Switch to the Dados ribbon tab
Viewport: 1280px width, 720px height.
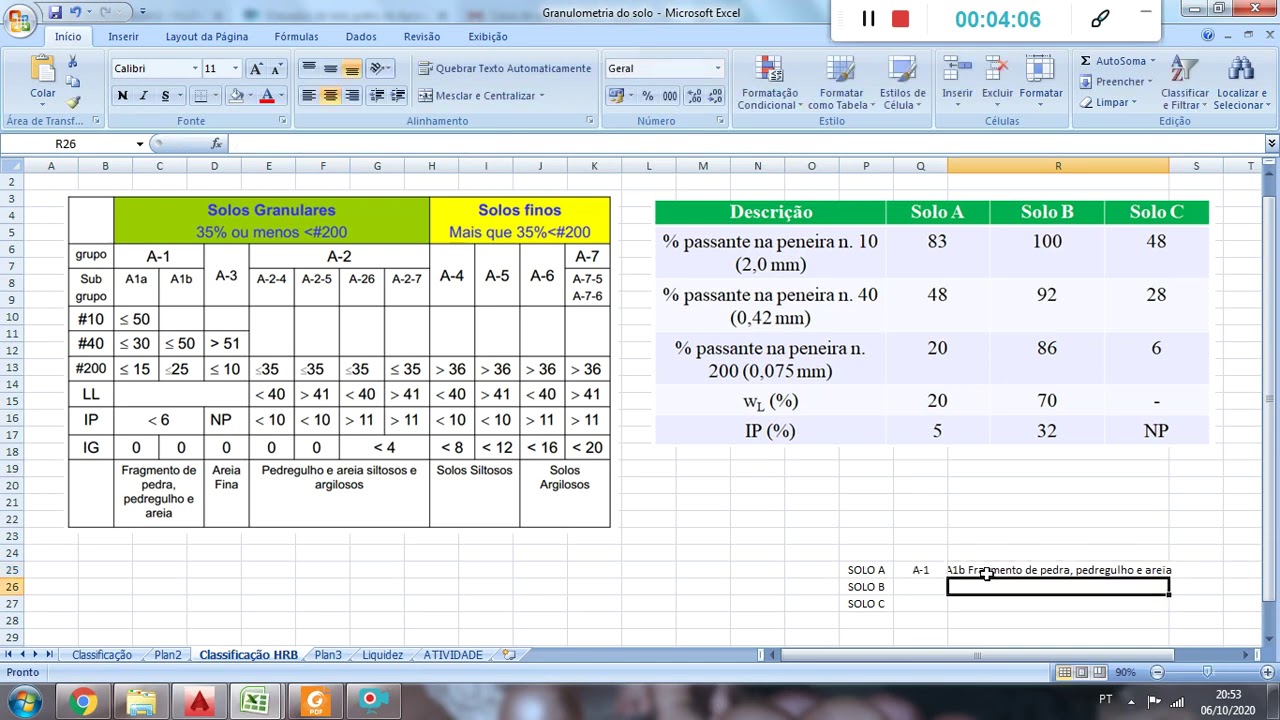[361, 36]
